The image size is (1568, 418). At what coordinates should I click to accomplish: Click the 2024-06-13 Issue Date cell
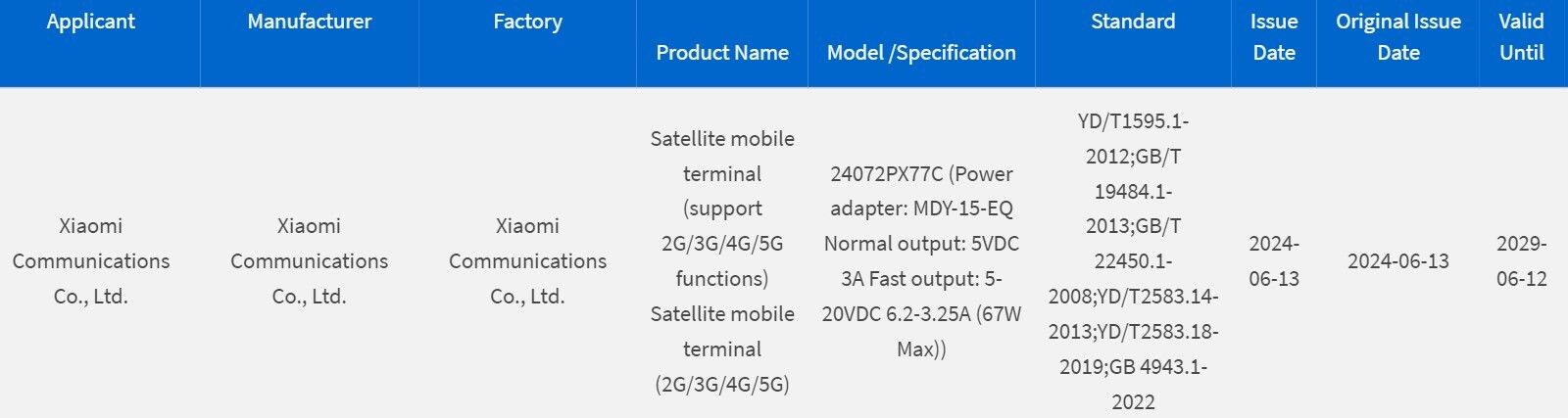[1274, 260]
